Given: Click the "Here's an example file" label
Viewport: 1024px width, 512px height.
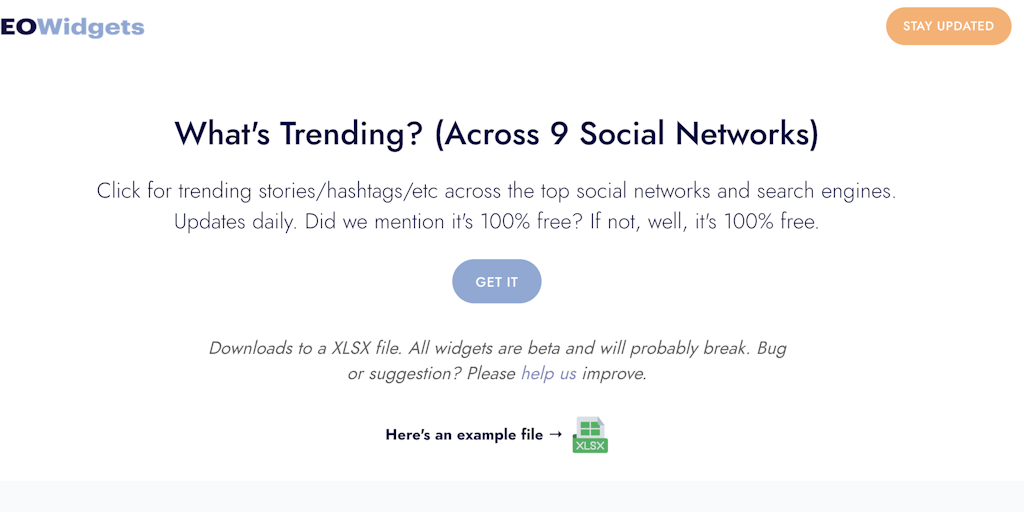Looking at the screenshot, I should pyautogui.click(x=464, y=435).
